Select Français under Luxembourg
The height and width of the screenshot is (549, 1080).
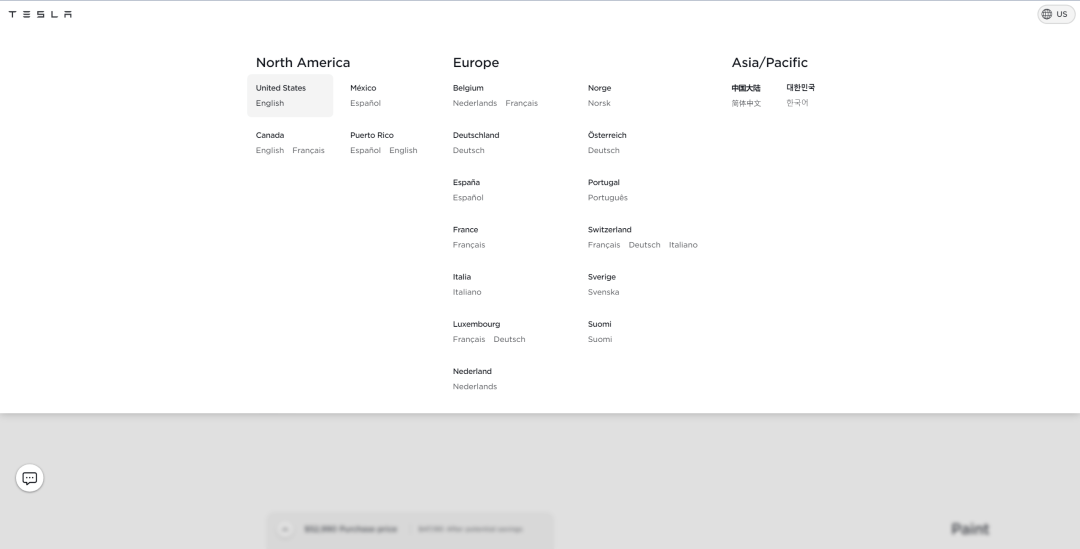click(468, 340)
